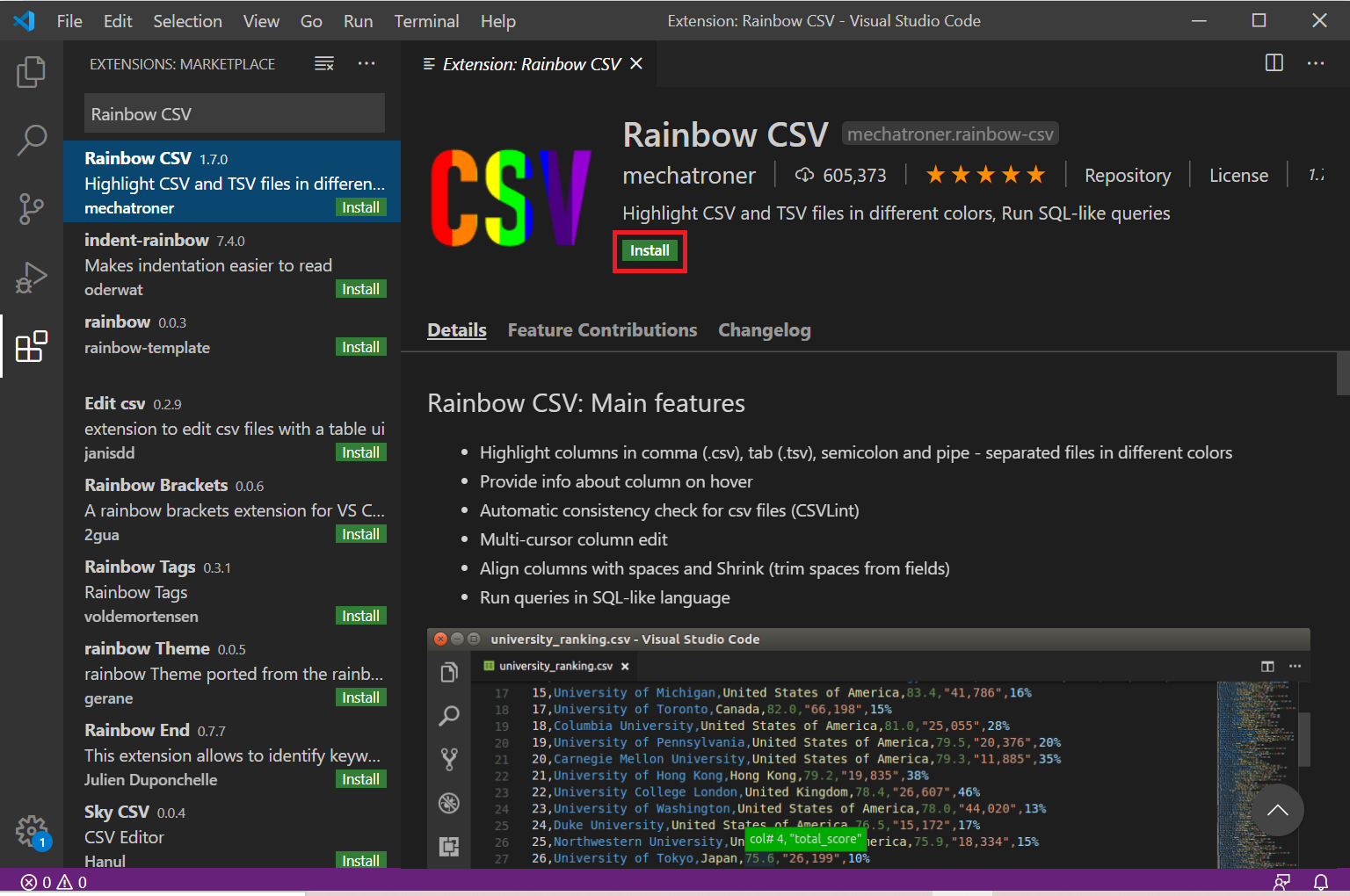Open the Run and Debug view
This screenshot has height=896, width=1350.
[31, 278]
